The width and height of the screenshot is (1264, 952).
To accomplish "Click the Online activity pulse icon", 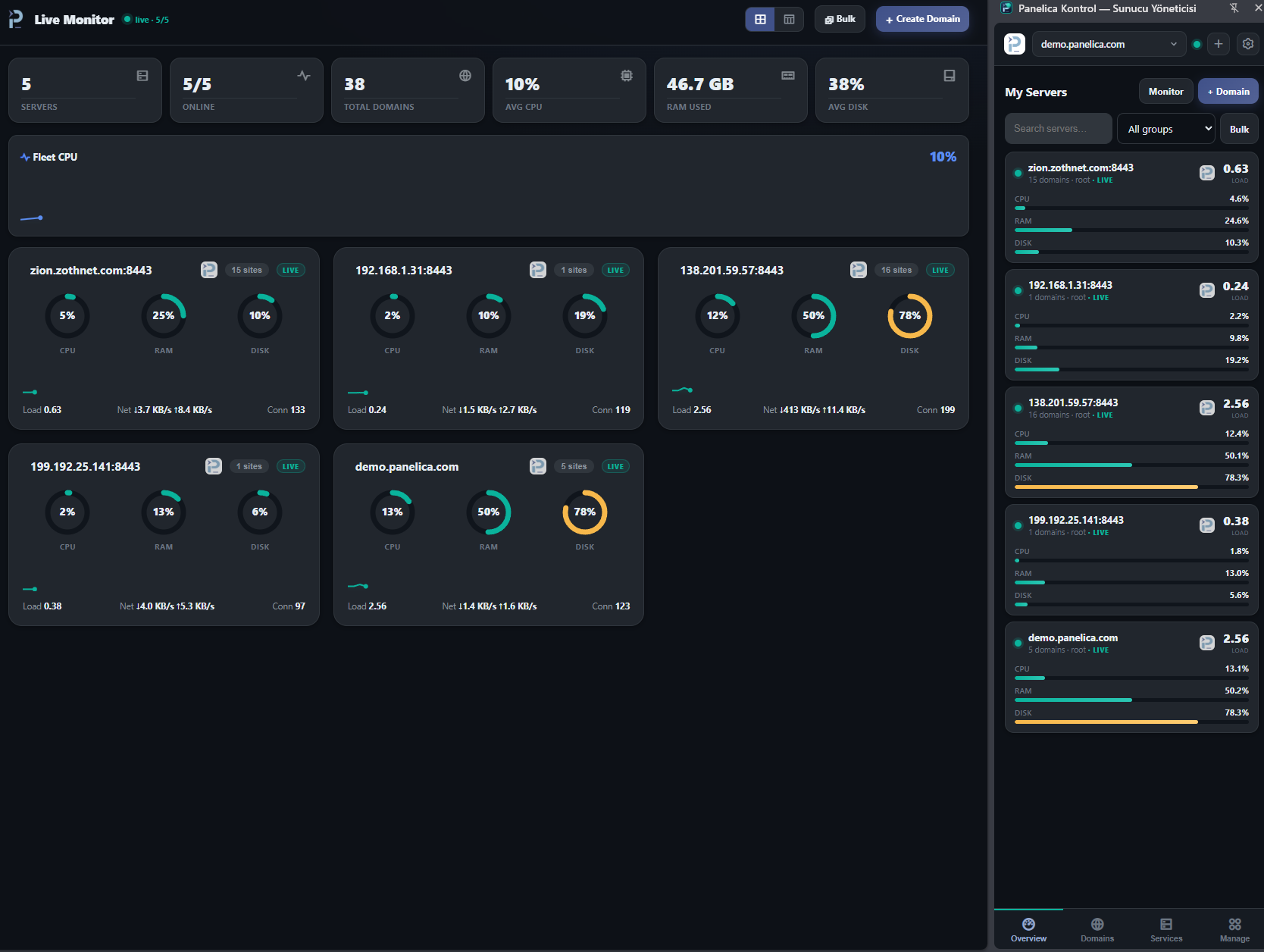I will (304, 76).
